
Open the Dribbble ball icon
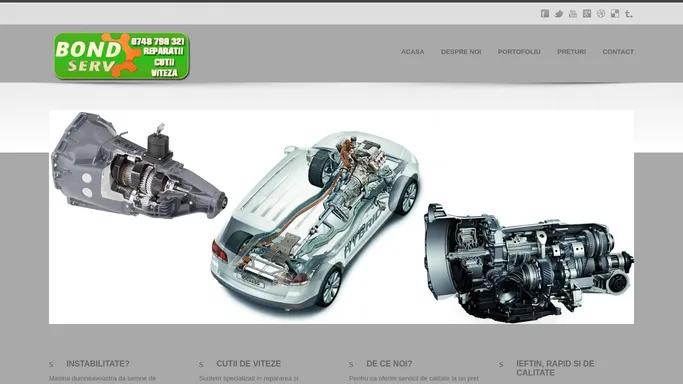coord(601,14)
